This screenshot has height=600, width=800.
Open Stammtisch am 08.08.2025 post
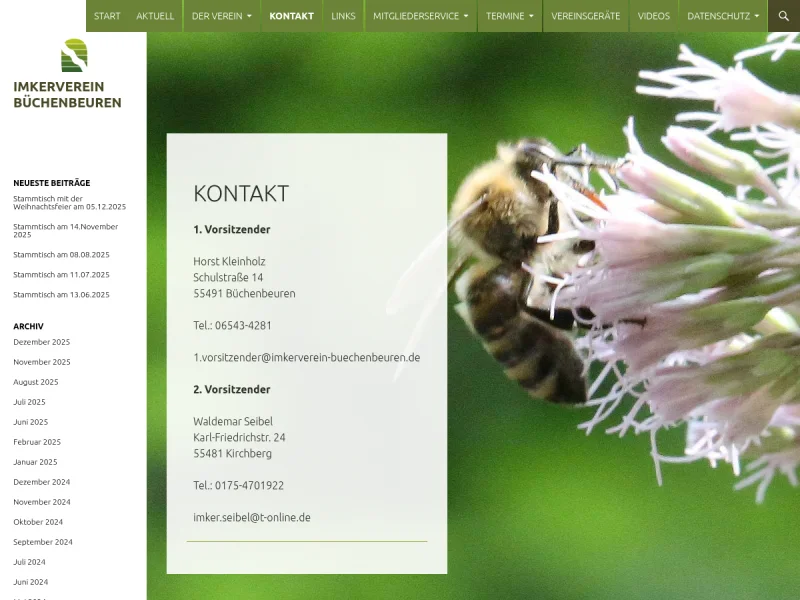61,254
